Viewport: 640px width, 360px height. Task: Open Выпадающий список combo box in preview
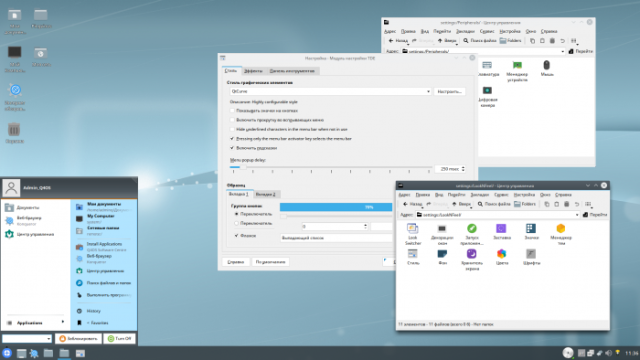336,238
